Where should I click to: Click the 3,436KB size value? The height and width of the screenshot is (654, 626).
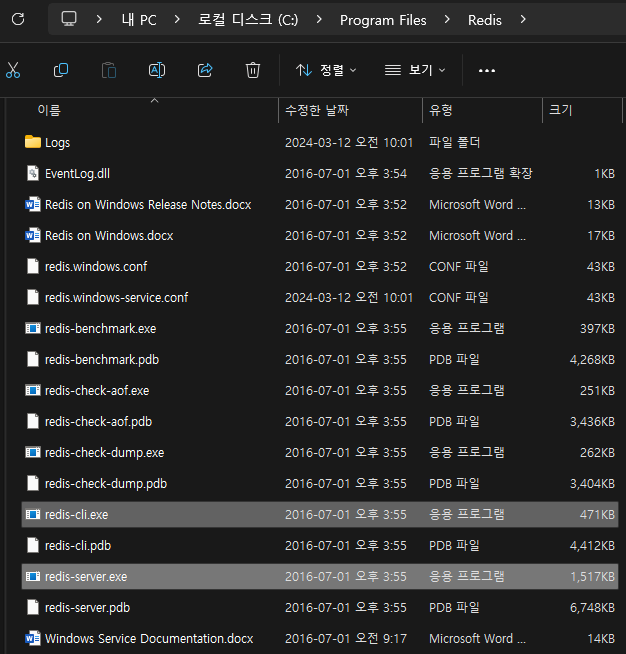[592, 422]
